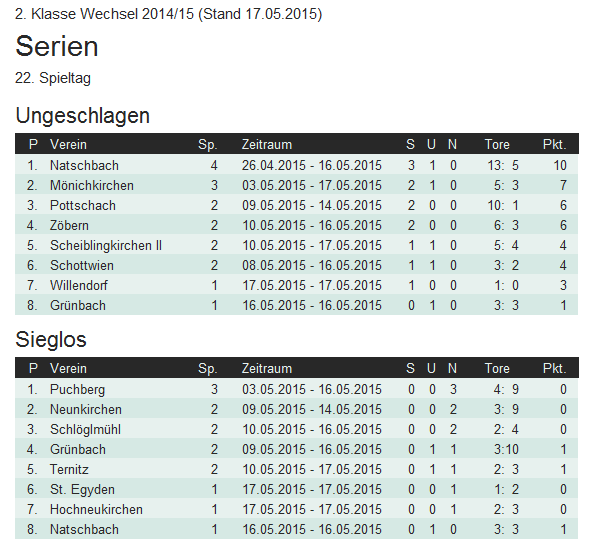Screen dimensions: 593x546
Task: Click the 22. Spieltag label
Action: (53, 78)
